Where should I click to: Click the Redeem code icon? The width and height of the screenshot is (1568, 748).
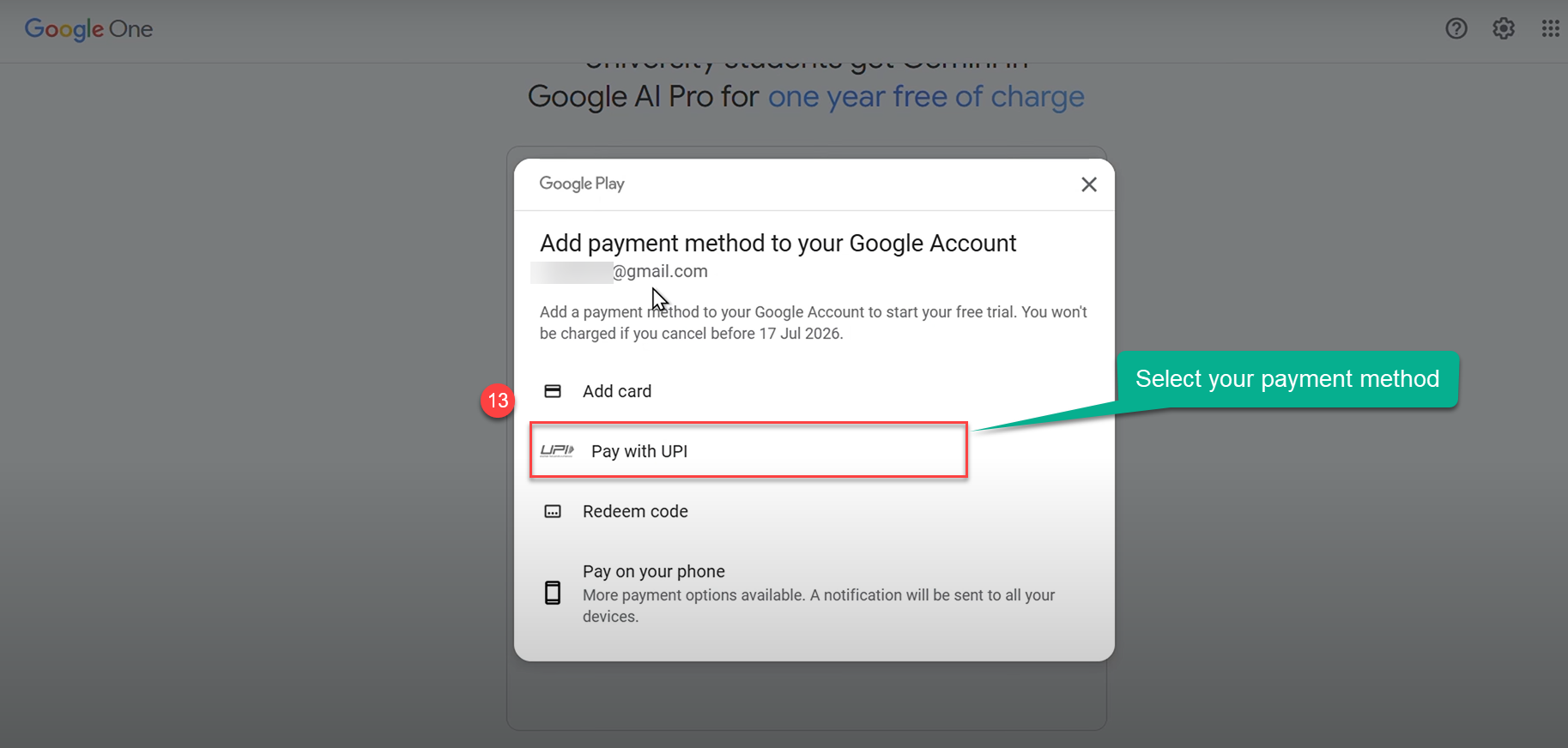pyautogui.click(x=553, y=511)
